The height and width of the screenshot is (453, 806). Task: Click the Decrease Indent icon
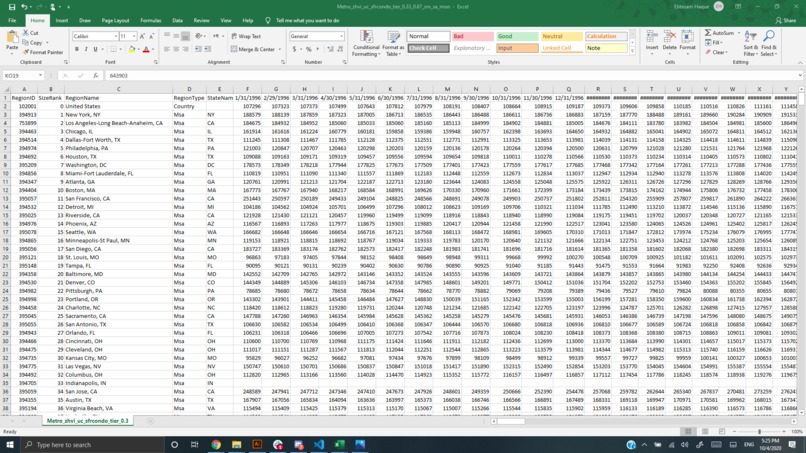pos(198,49)
